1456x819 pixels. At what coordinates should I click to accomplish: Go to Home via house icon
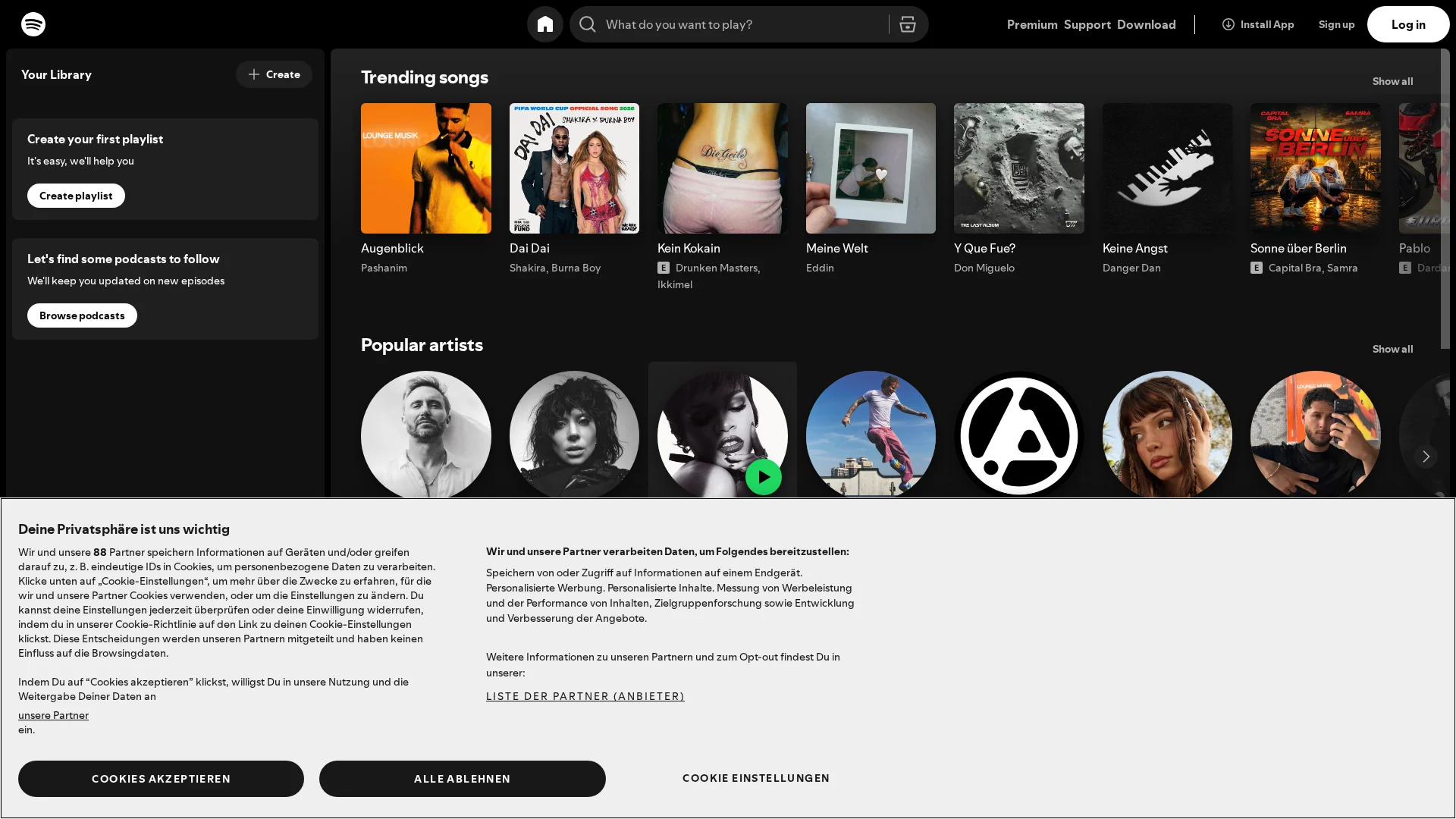coord(545,24)
